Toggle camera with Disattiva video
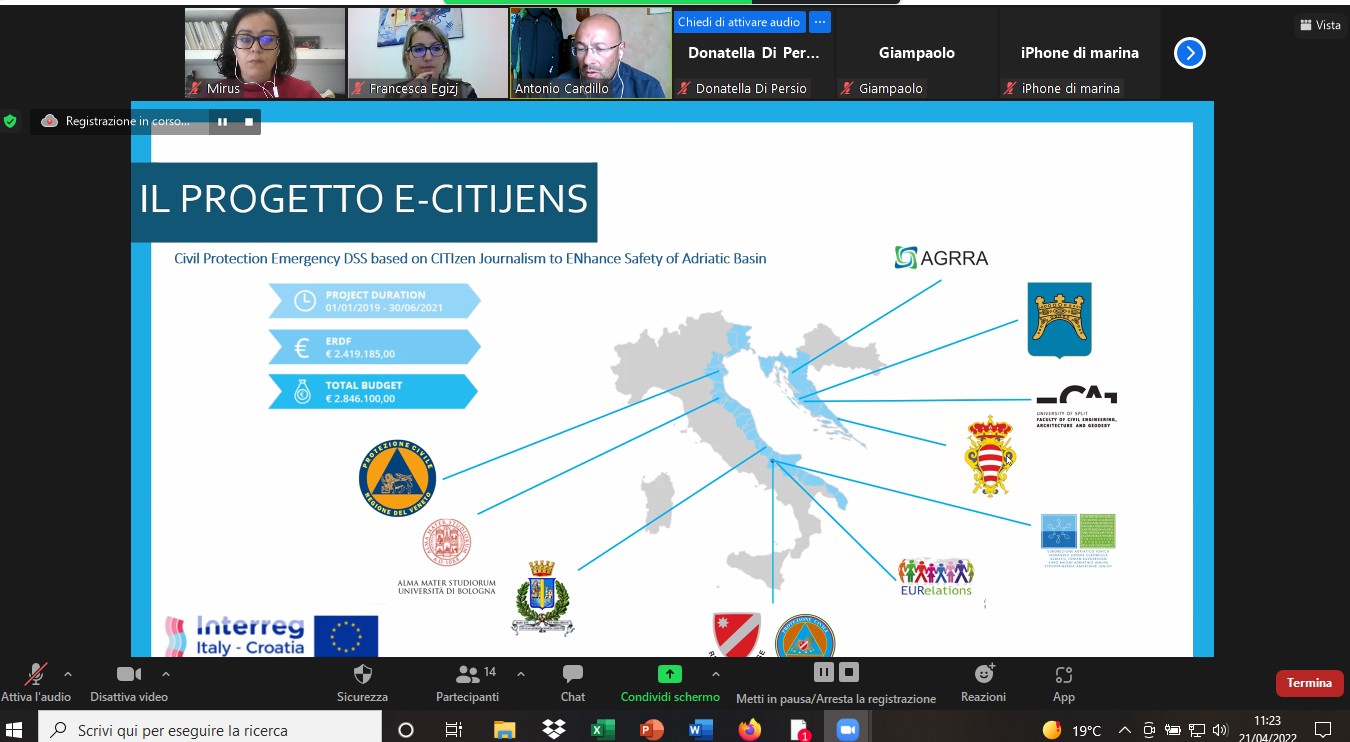Viewport: 1350px width, 742px height. click(x=128, y=675)
